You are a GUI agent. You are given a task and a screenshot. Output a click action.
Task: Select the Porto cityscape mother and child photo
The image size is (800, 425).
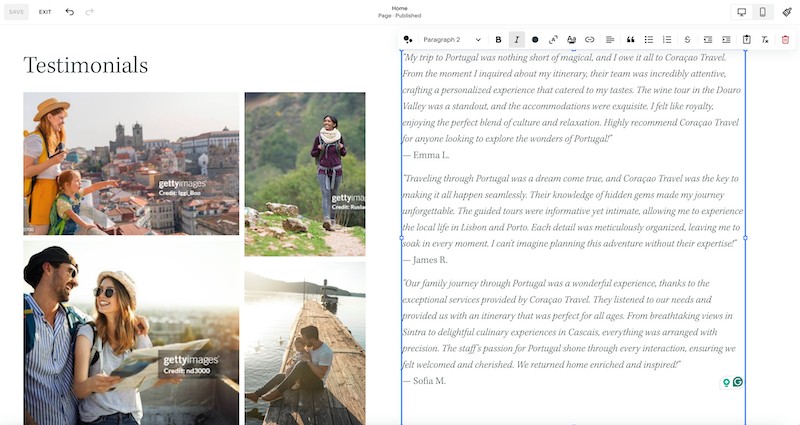pos(131,163)
